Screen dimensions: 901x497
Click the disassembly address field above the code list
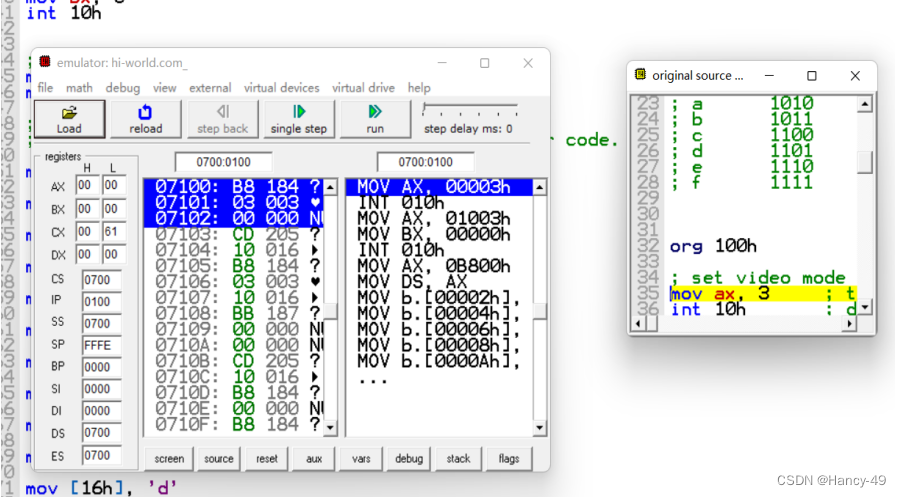[x=426, y=162]
